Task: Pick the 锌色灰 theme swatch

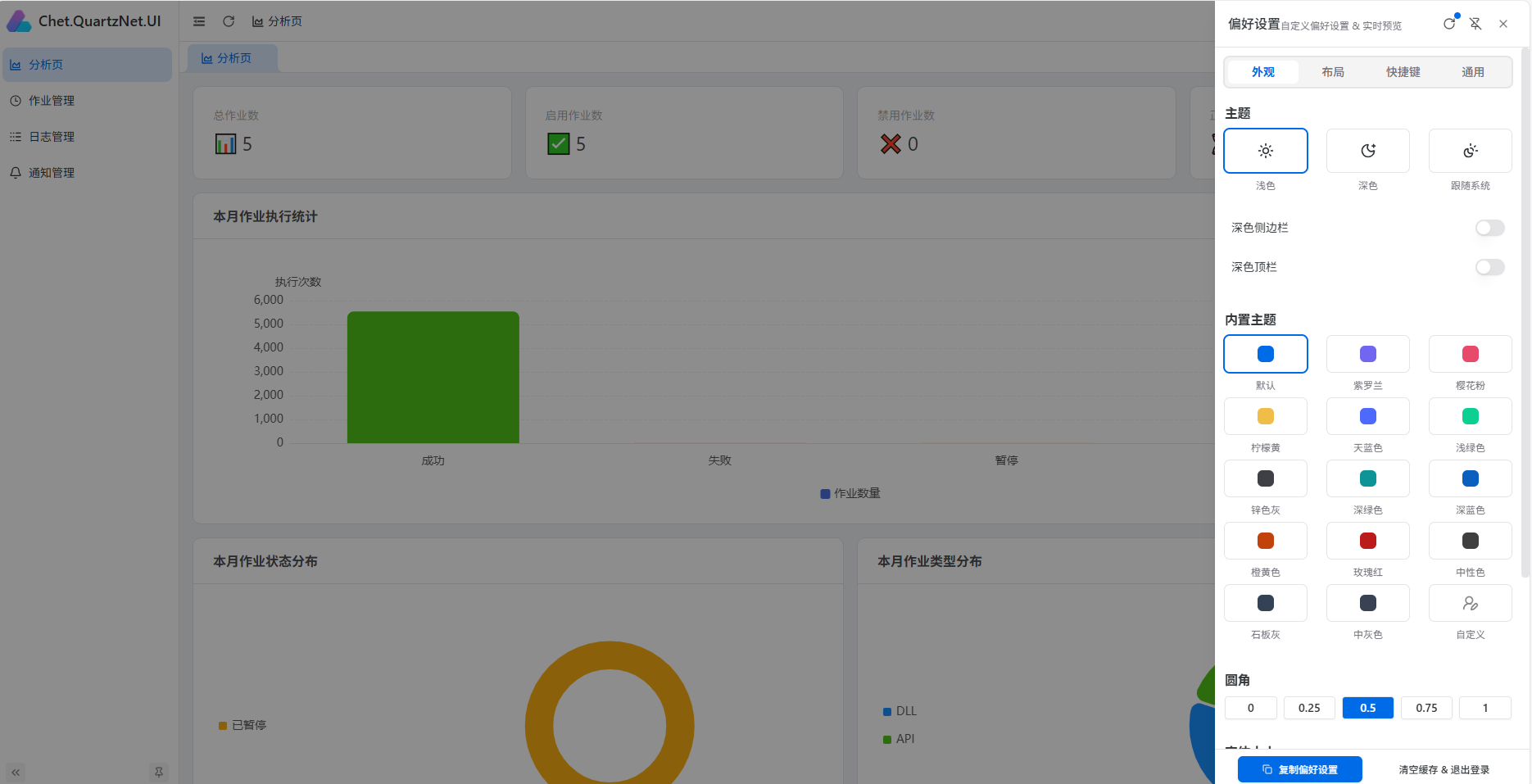Action: click(x=1266, y=478)
